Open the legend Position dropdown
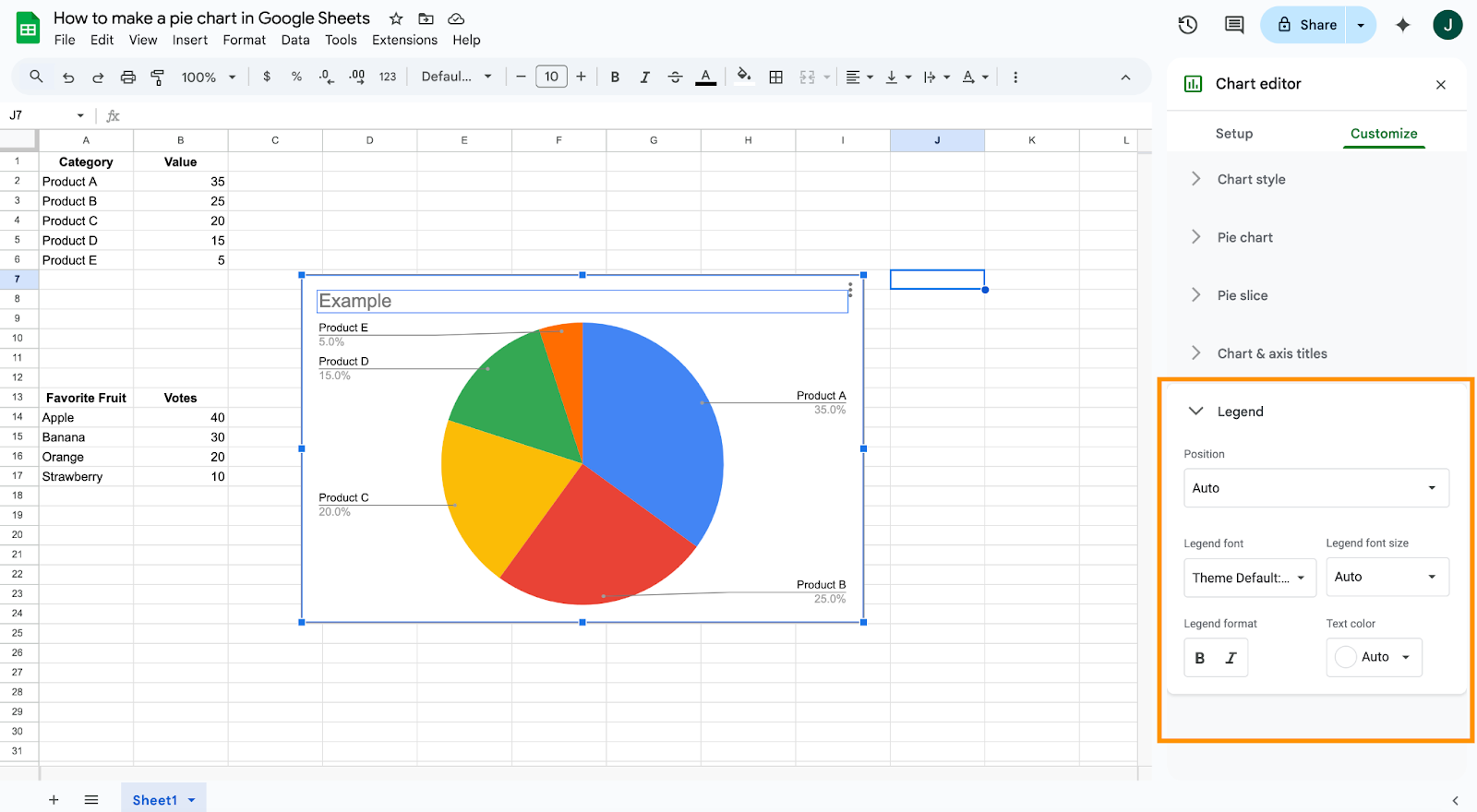1477x812 pixels. [1315, 488]
